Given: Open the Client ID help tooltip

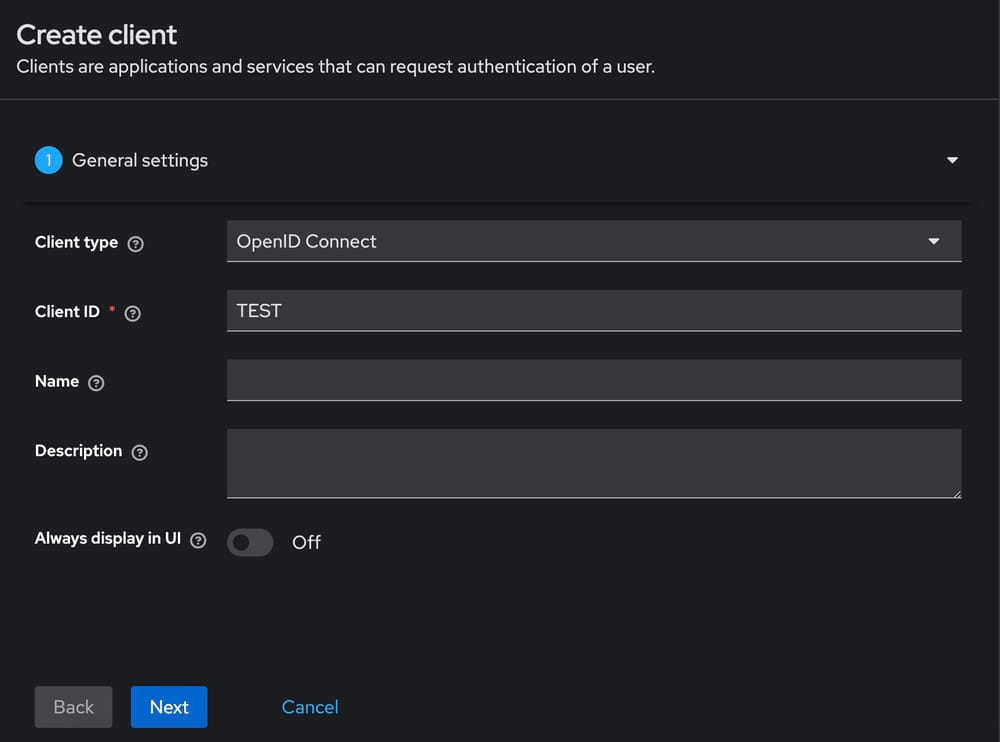Looking at the screenshot, I should pos(132,312).
